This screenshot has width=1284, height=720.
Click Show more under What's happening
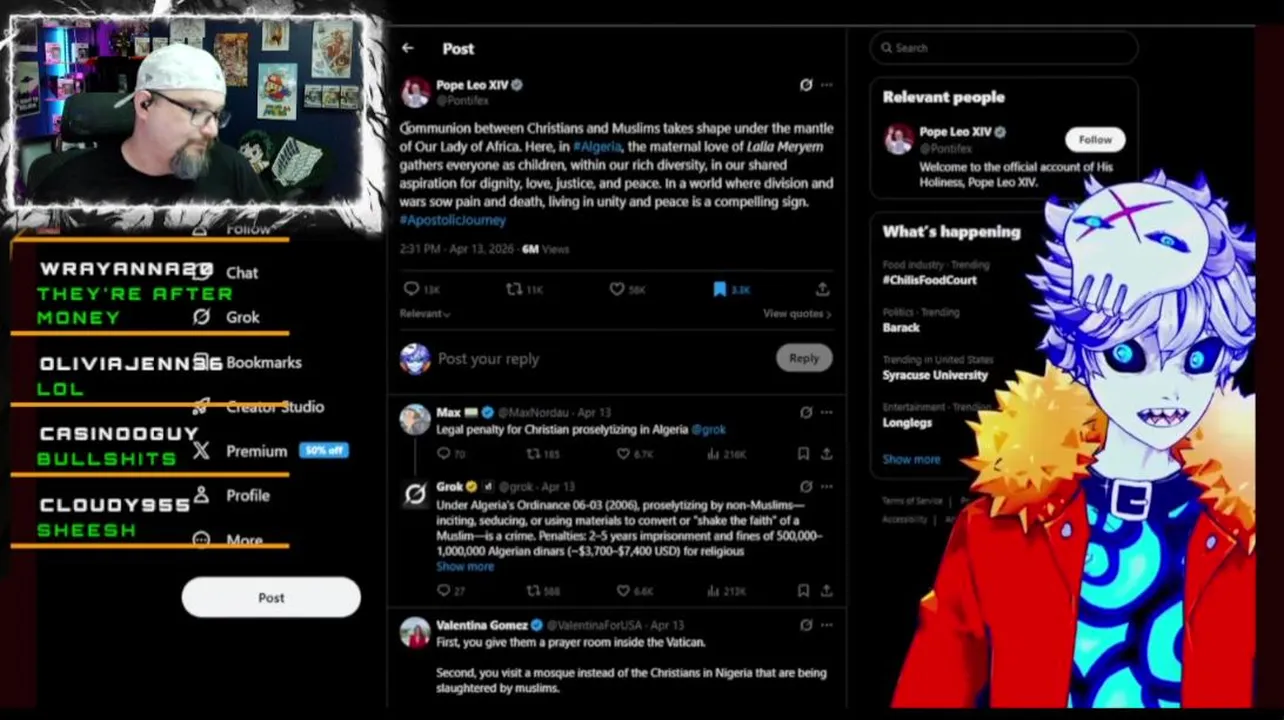[x=911, y=459]
